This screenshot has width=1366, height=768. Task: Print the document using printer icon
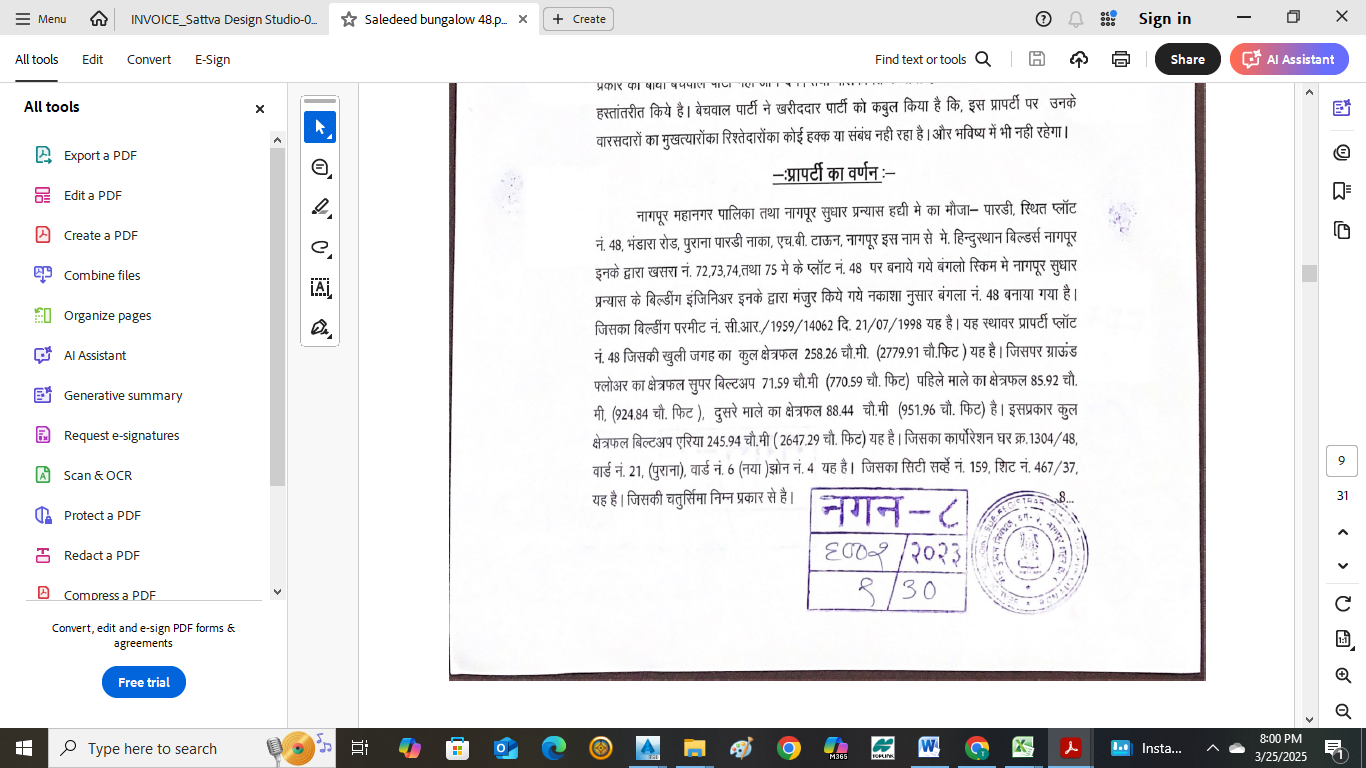pyautogui.click(x=1121, y=59)
